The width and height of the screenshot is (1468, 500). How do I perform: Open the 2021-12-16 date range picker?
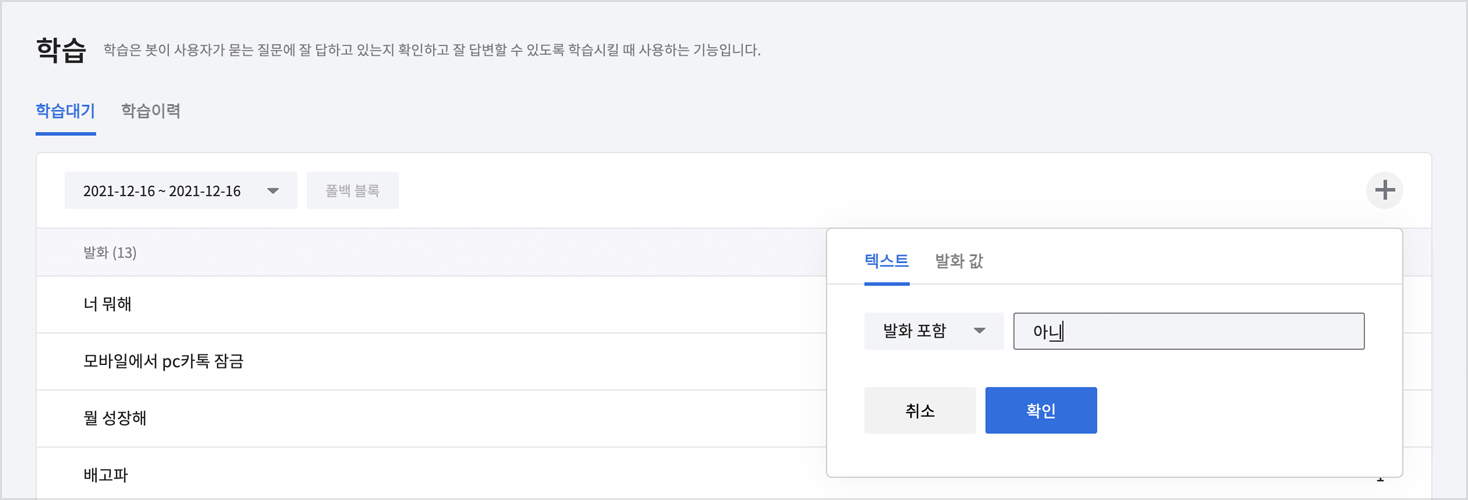point(180,191)
